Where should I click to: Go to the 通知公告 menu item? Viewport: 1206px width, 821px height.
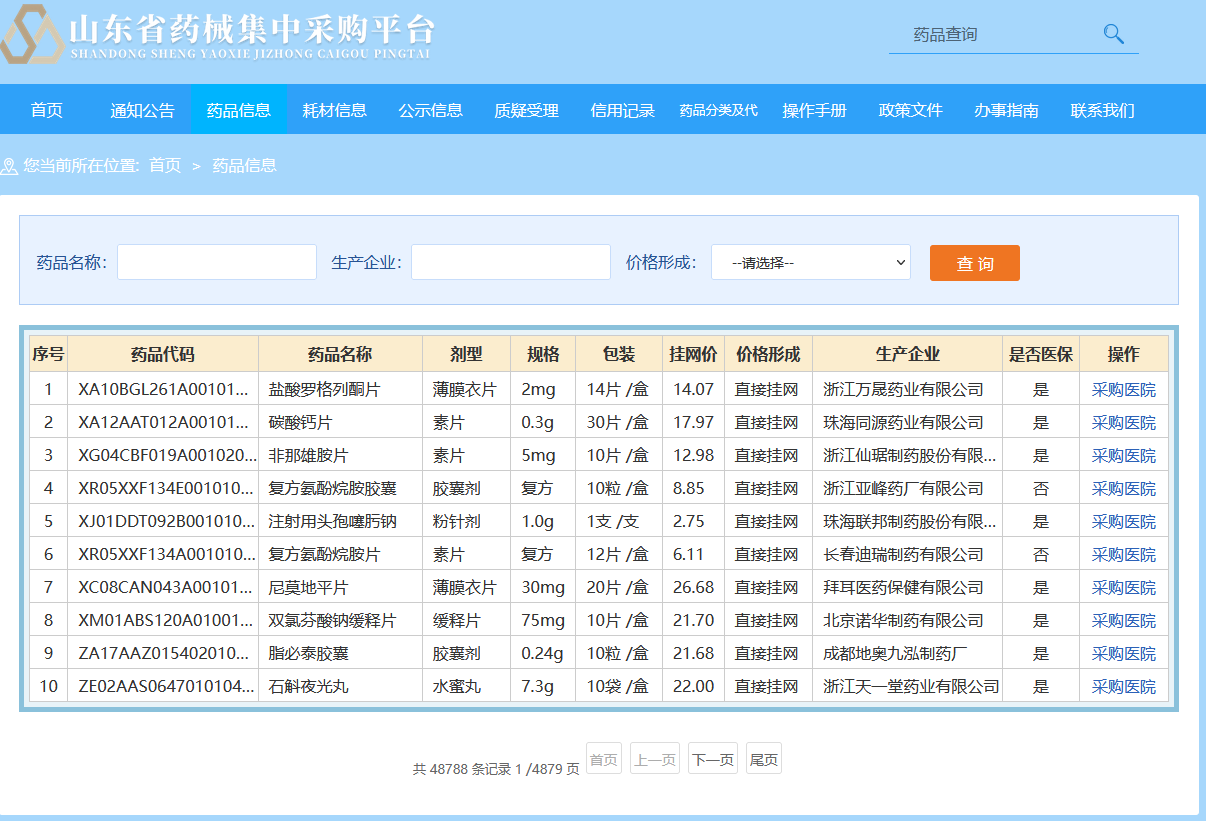pyautogui.click(x=142, y=110)
